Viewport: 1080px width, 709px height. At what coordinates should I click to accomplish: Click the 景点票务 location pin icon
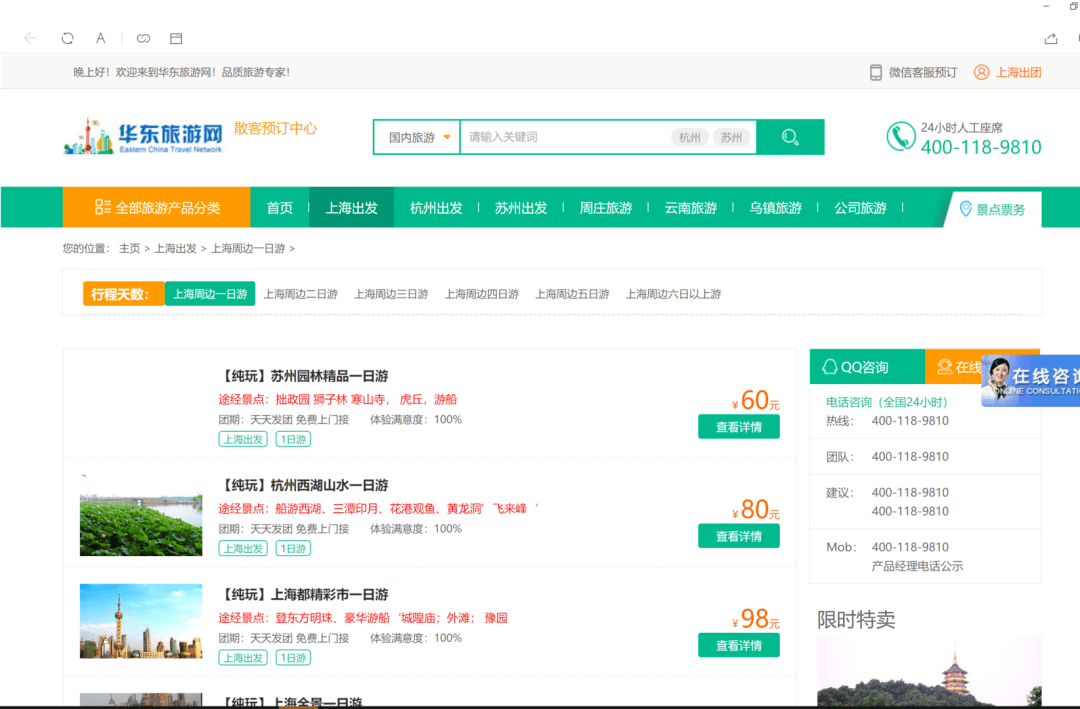[x=965, y=209]
